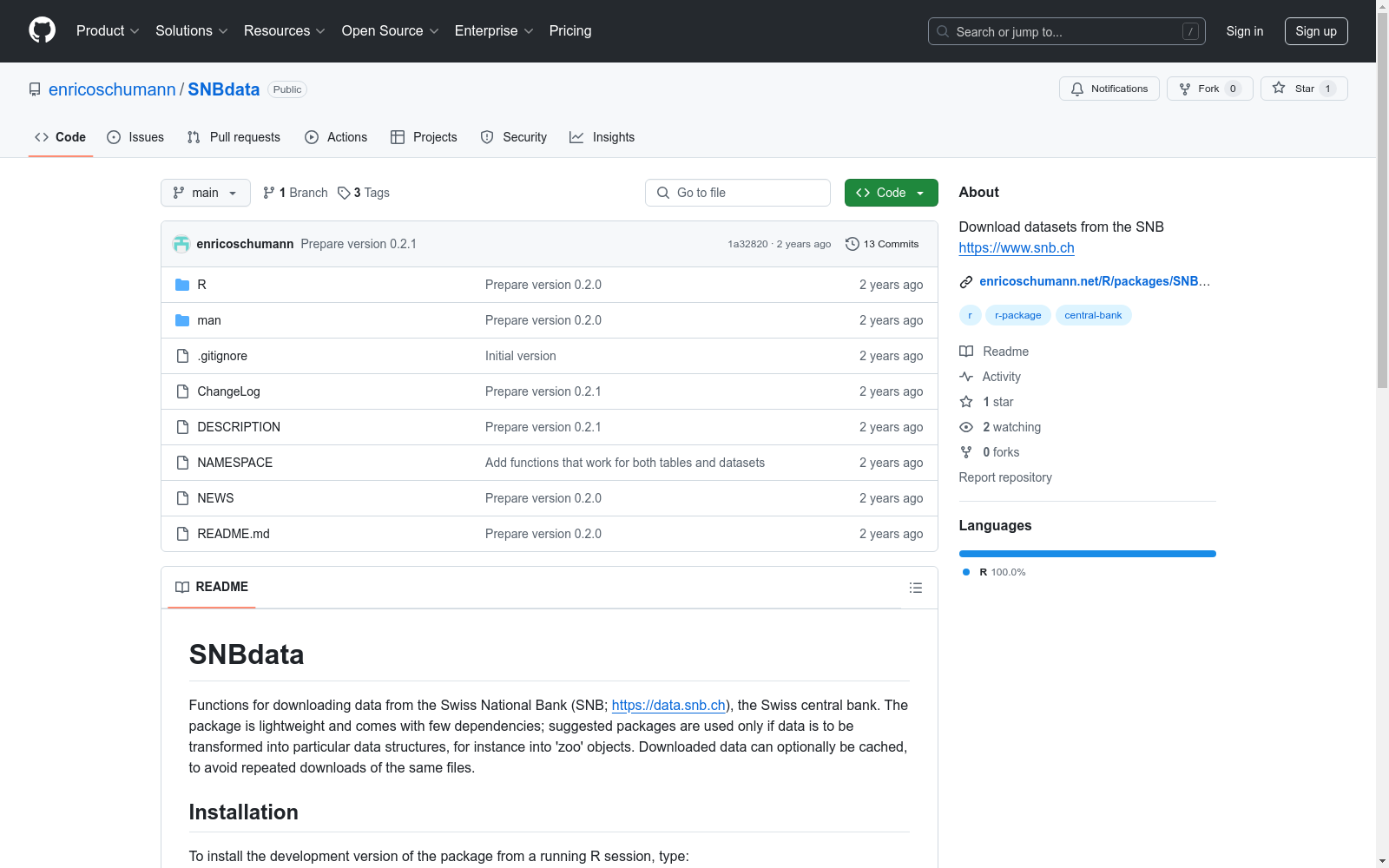Click the DESCRIPTION file icon
Viewport: 1389px width, 868px height.
tap(182, 427)
